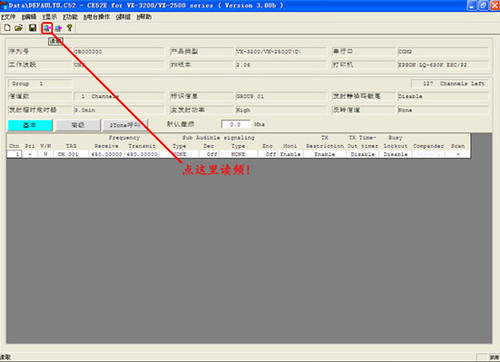Create a new file via toolbar icon
The width and height of the screenshot is (500, 362).
click(7, 28)
